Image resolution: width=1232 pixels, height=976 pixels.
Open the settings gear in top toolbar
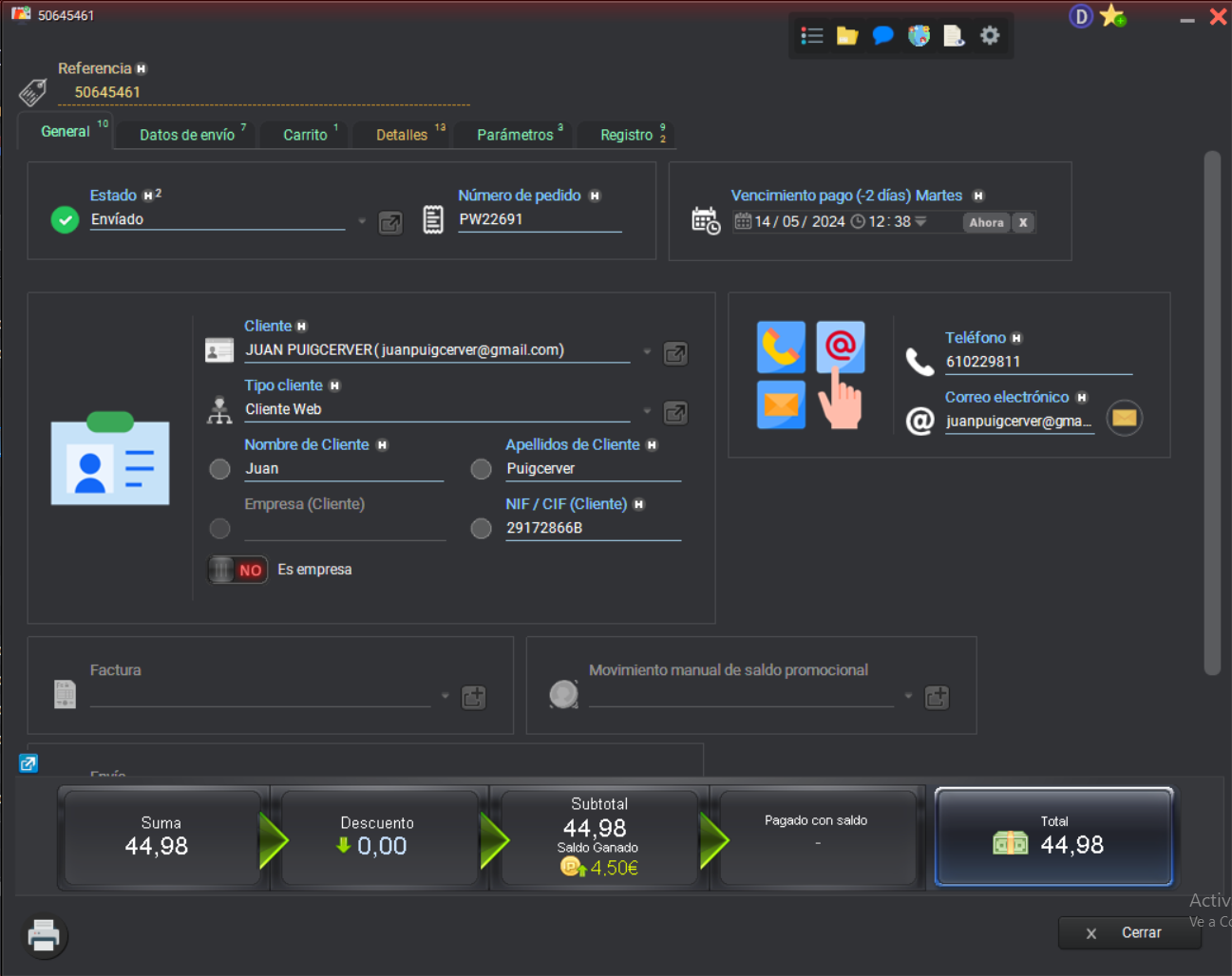990,36
